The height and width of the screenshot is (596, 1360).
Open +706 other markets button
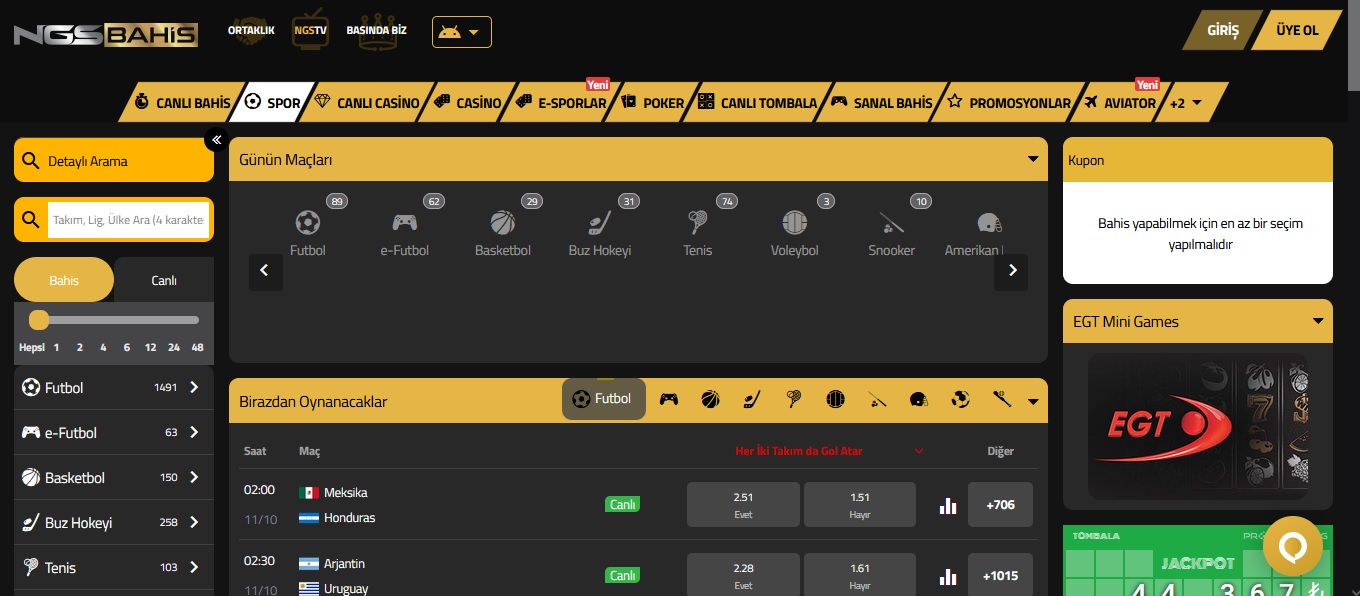[1000, 505]
